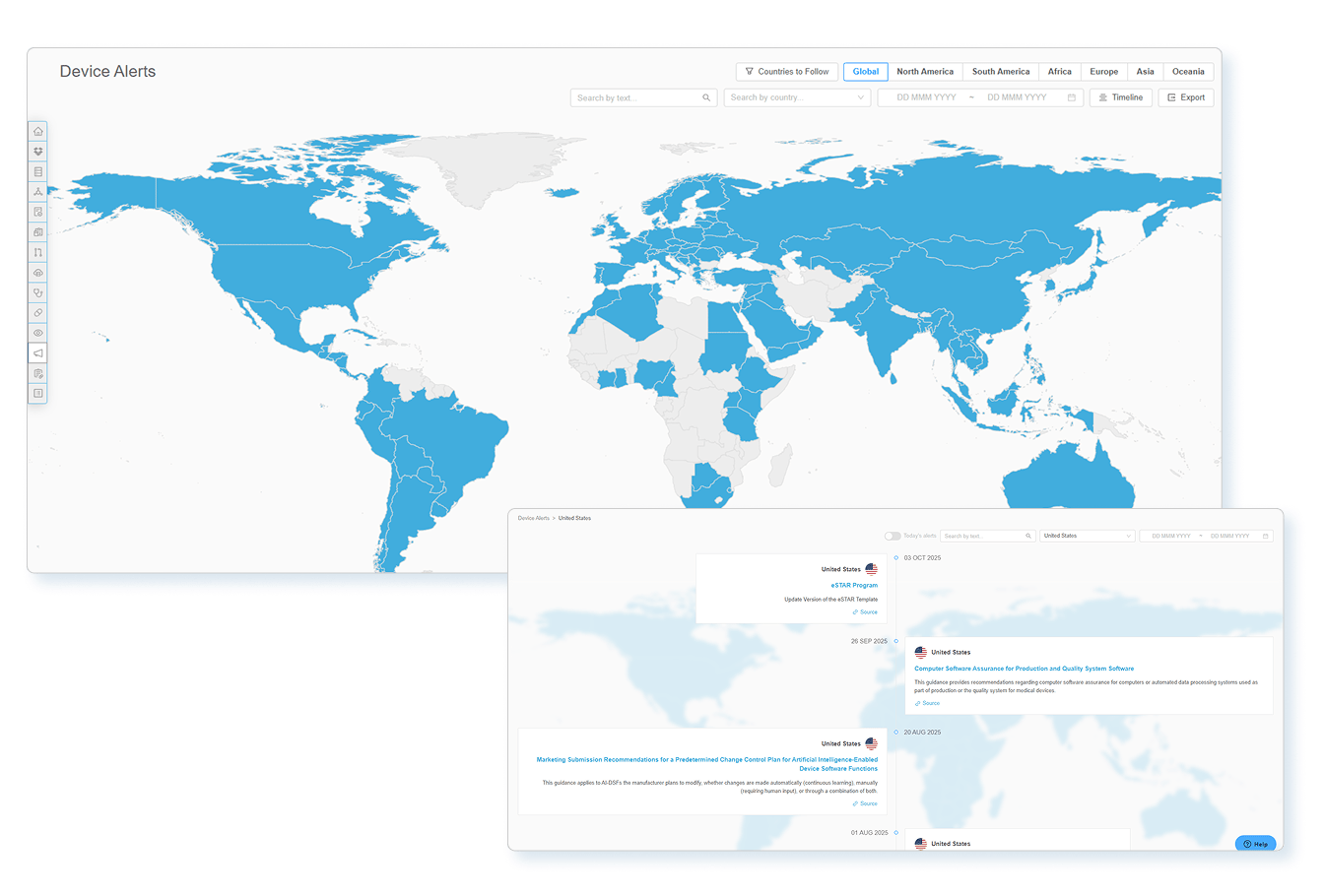The width and height of the screenshot is (1324, 896).
Task: Open the stethoscope tool from the sidebar
Action: click(x=37, y=292)
